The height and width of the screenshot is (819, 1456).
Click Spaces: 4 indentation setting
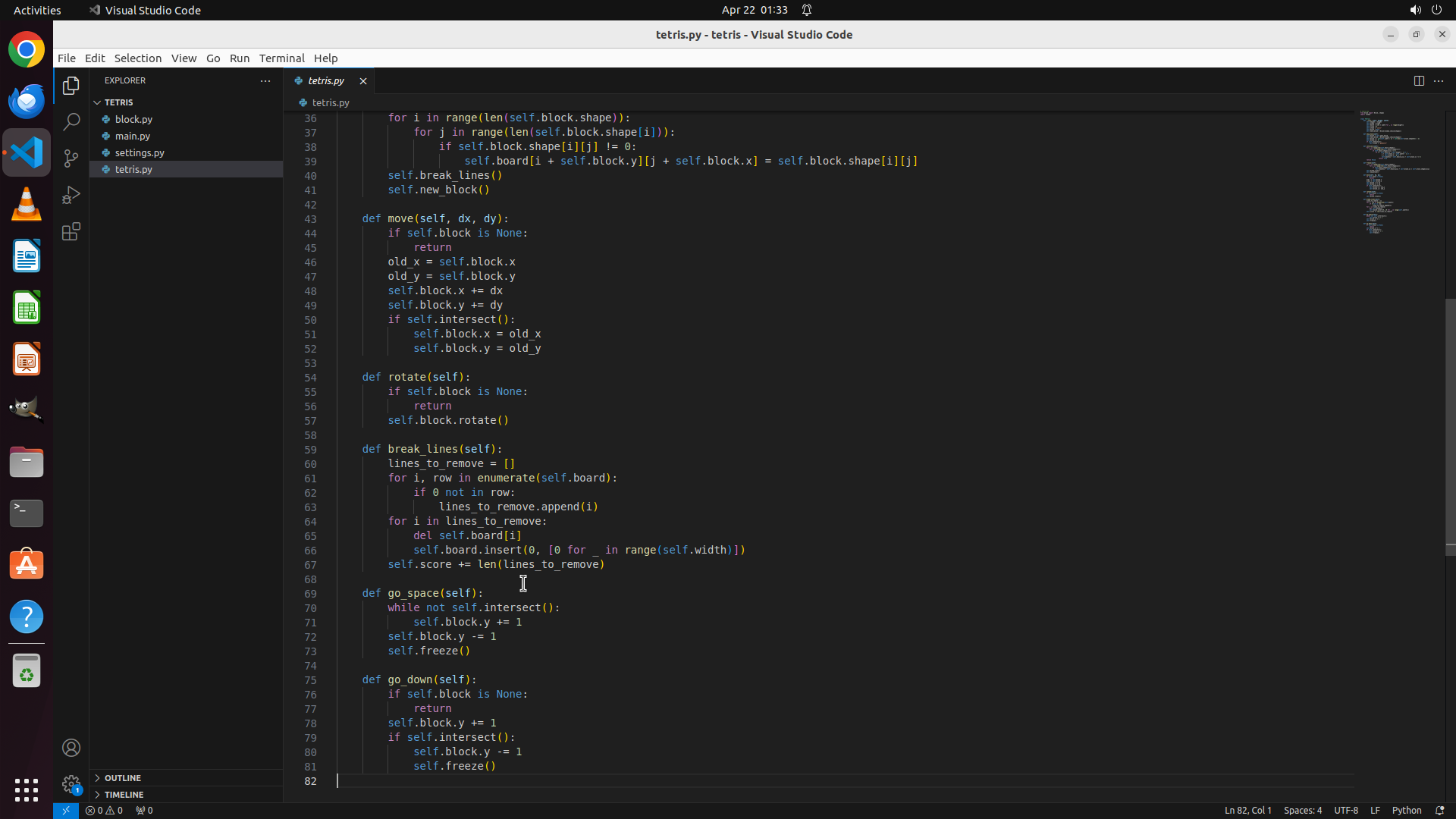(x=1302, y=810)
